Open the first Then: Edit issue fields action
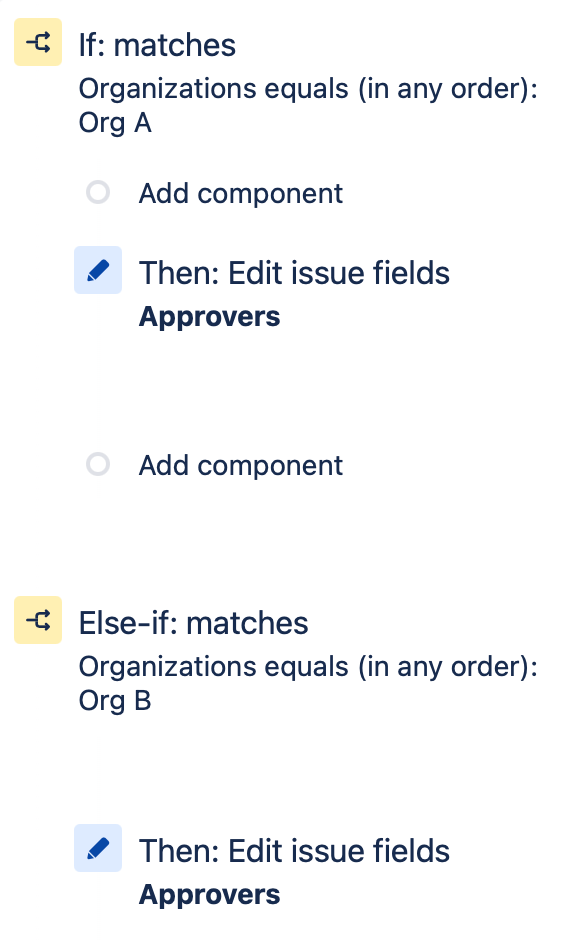 click(294, 272)
